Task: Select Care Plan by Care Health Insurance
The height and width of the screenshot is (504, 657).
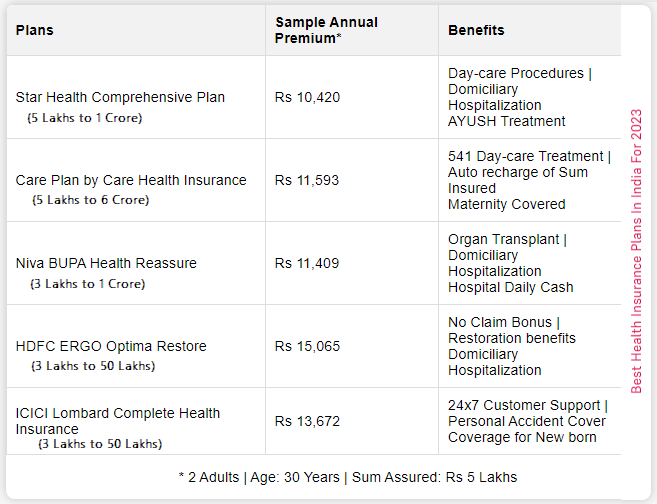Action: [x=131, y=180]
